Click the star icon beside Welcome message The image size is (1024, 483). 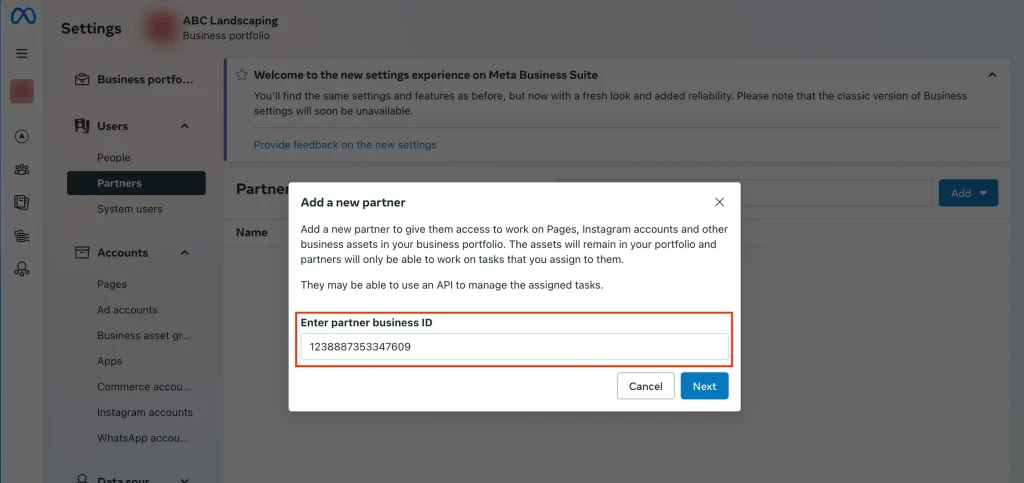click(242, 75)
